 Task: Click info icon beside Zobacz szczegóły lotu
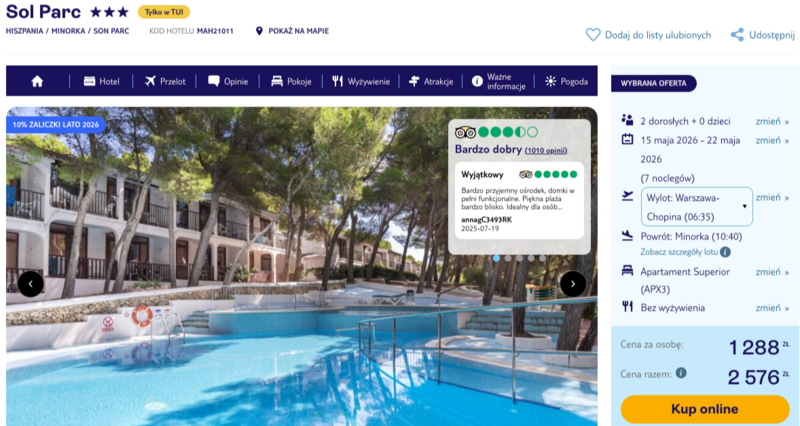click(x=725, y=252)
